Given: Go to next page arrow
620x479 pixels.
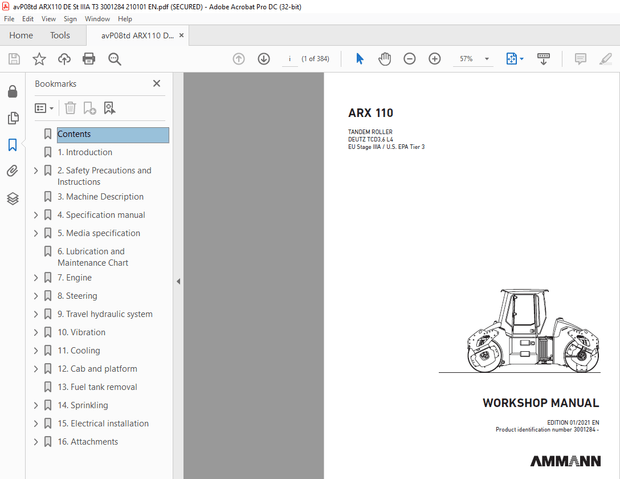Looking at the screenshot, I should pos(264,59).
